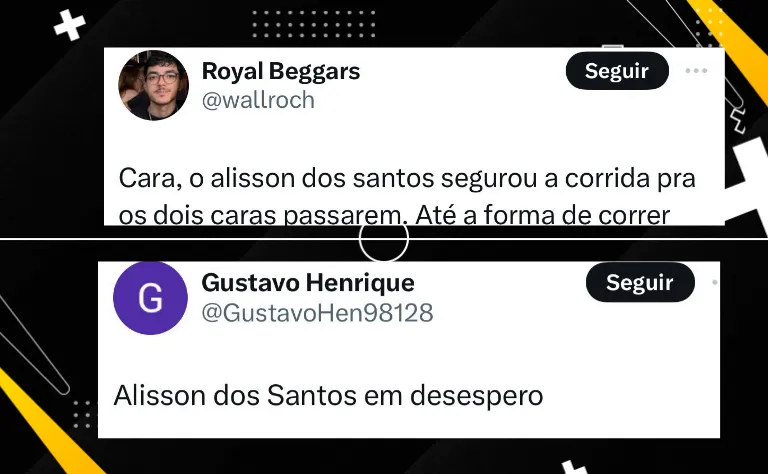Follow Gustavo Henrique with the Seguir button
The image size is (768, 474).
click(640, 283)
